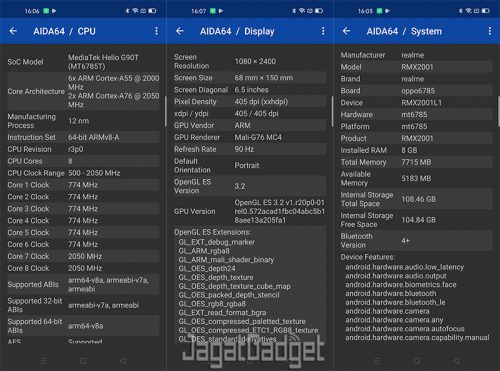
Task: Select Total Memory value 7715 MB
Action: pyautogui.click(x=416, y=162)
